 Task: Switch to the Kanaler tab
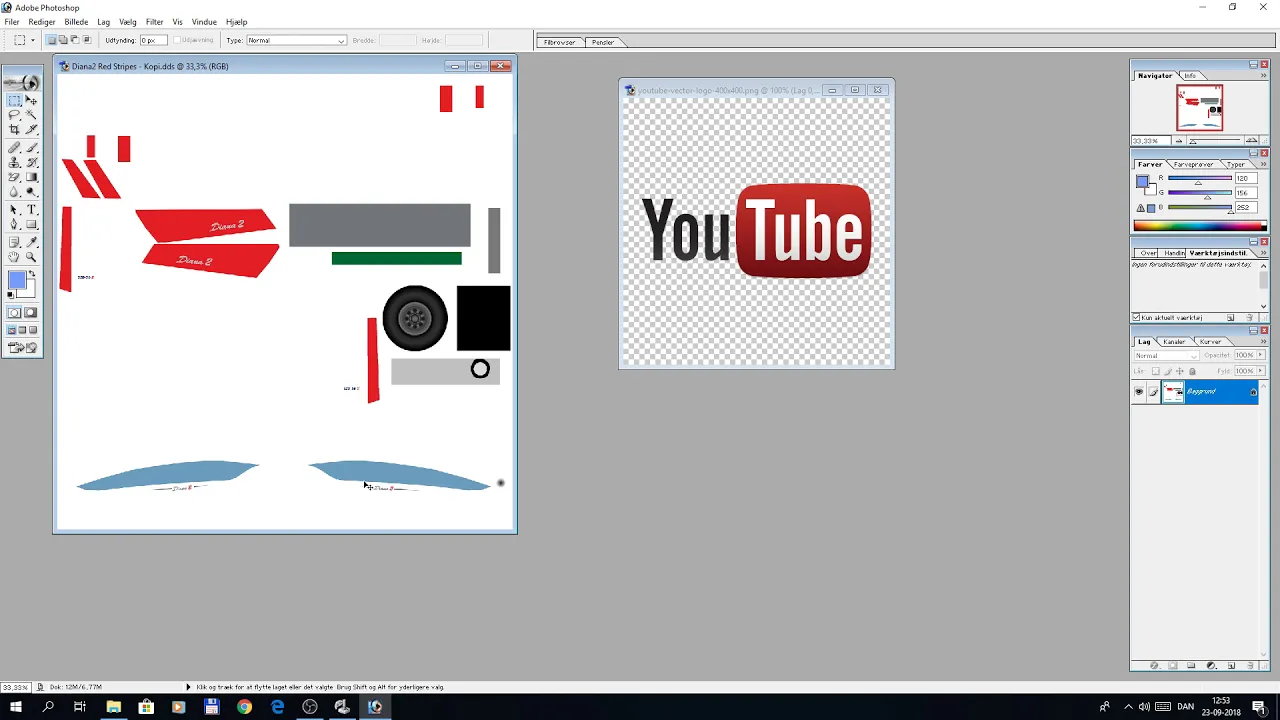[1174, 341]
